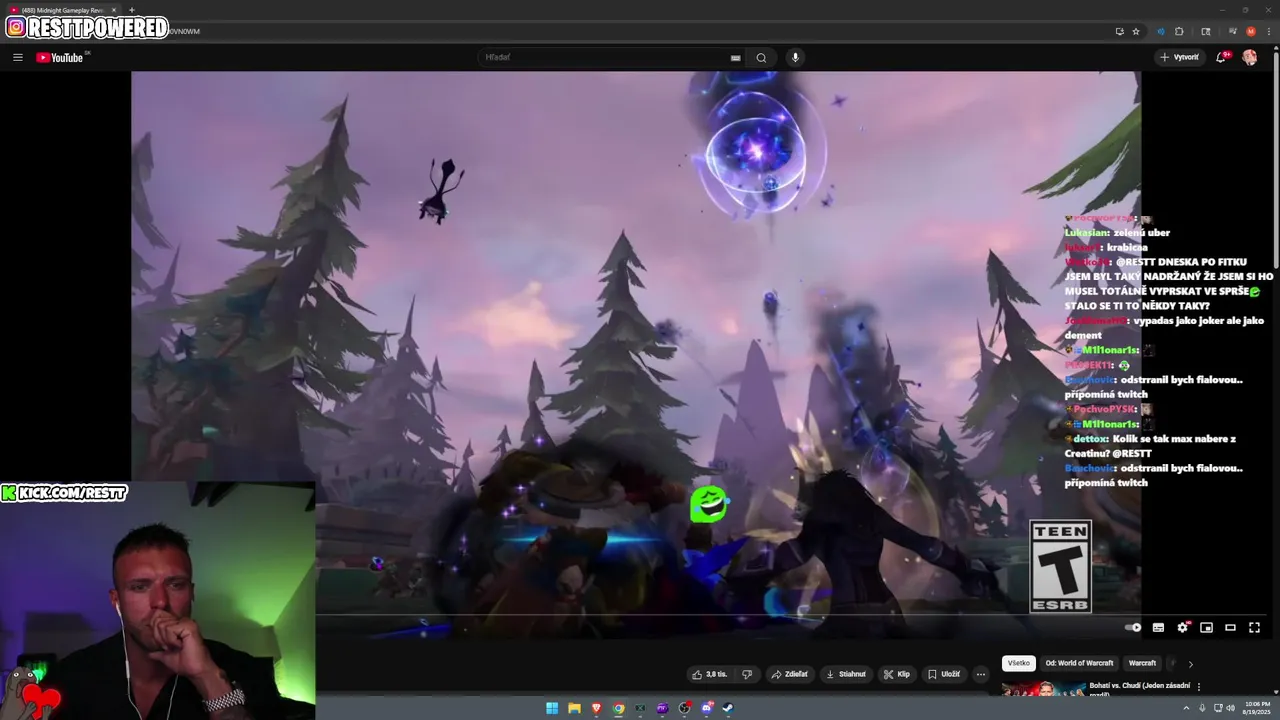Image resolution: width=1280 pixels, height=720 pixels.
Task: Enter fullscreen on the video
Action: point(1254,627)
